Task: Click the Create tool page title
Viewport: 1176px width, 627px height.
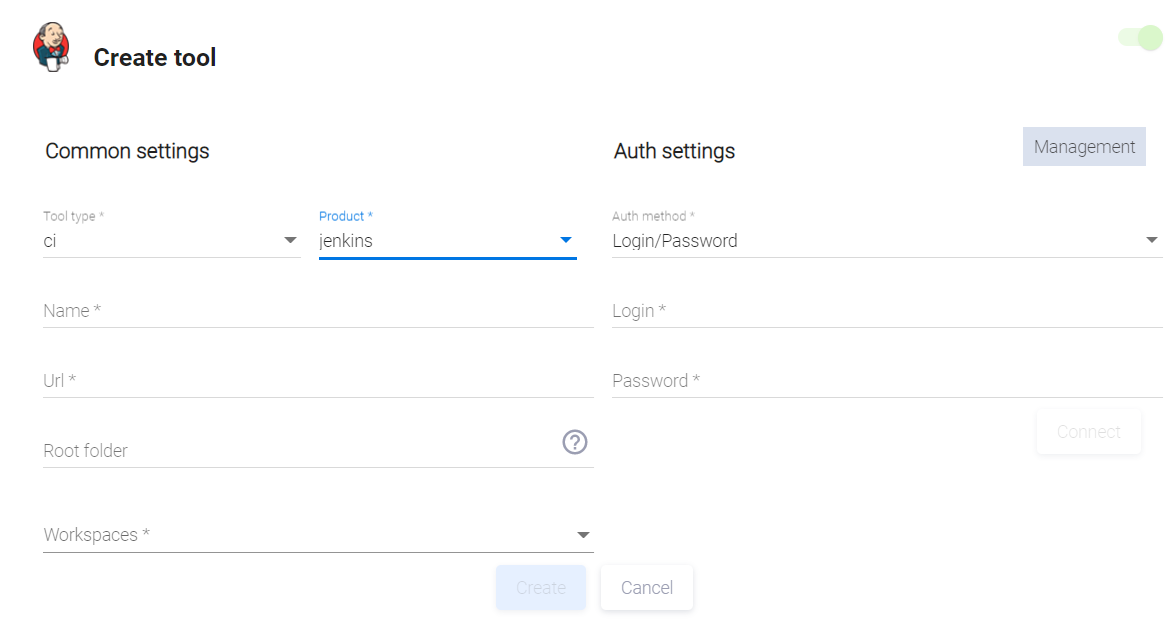Action: tap(155, 58)
